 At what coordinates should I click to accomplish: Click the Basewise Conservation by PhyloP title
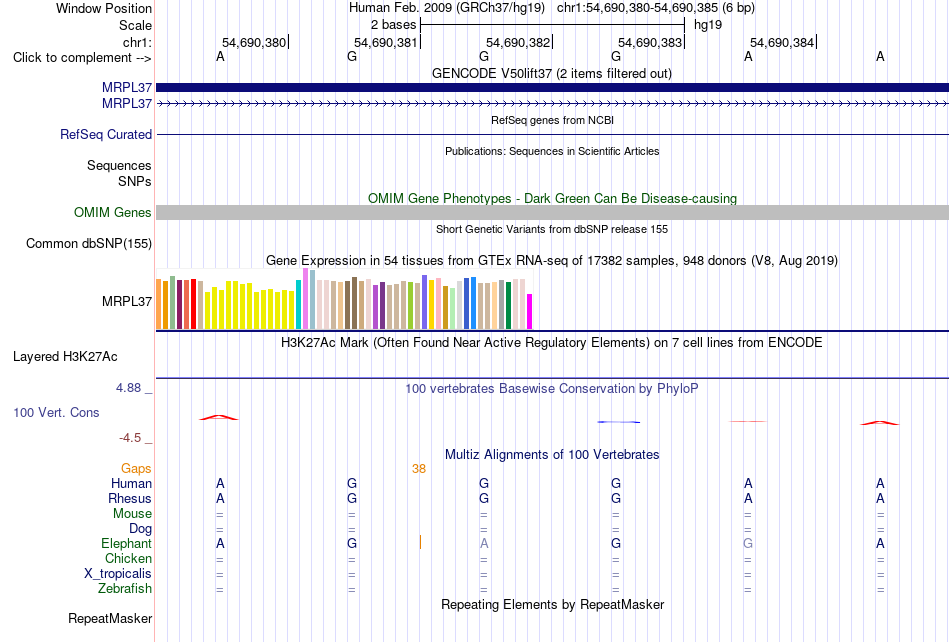coord(552,388)
